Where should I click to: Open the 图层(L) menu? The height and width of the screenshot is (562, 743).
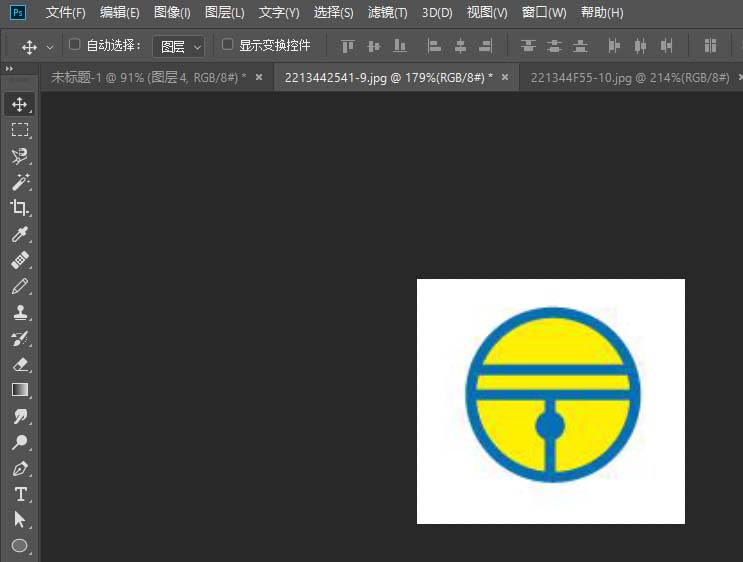tap(225, 12)
